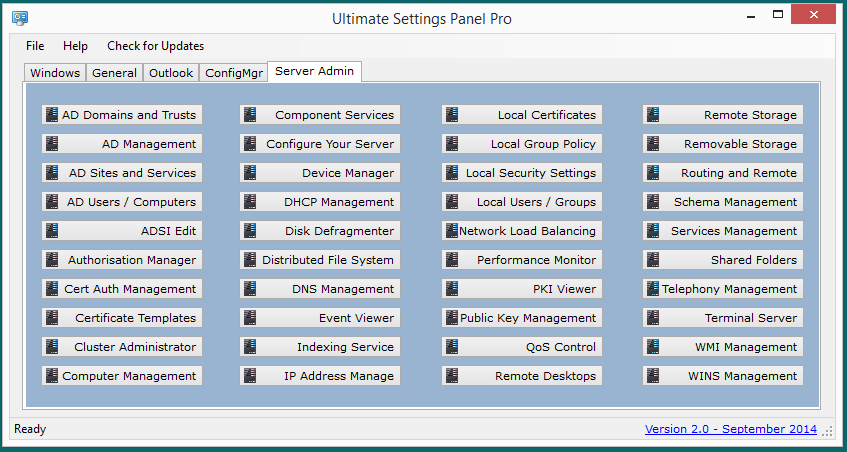Click the Version 2.0 - September 2014 link
847x452 pixels.
coord(730,429)
